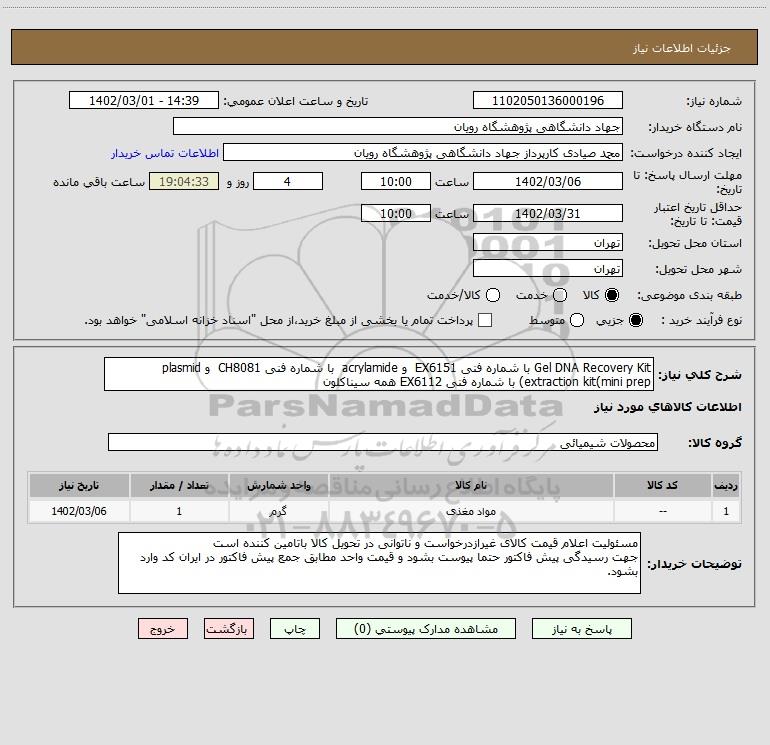This screenshot has height=745, width=770.
Task: Click the response deadline time 10:00 field
Action: click(x=396, y=181)
